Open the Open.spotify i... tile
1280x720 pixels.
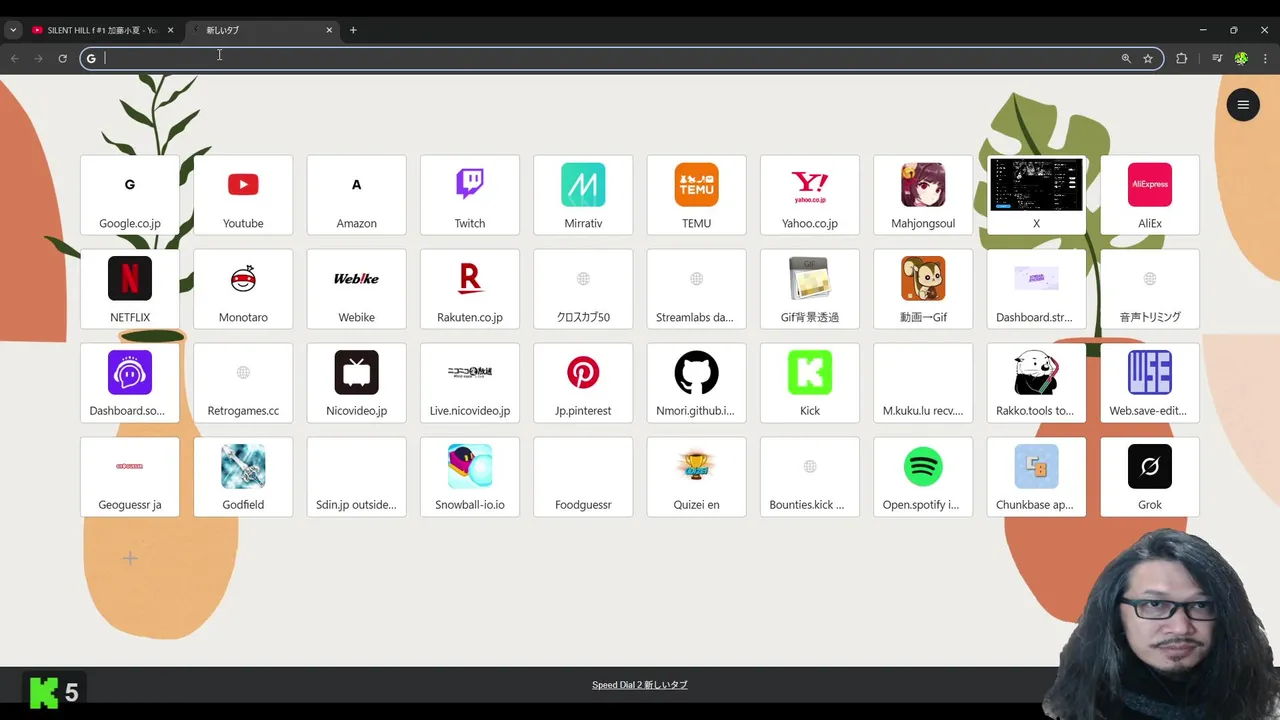[923, 477]
